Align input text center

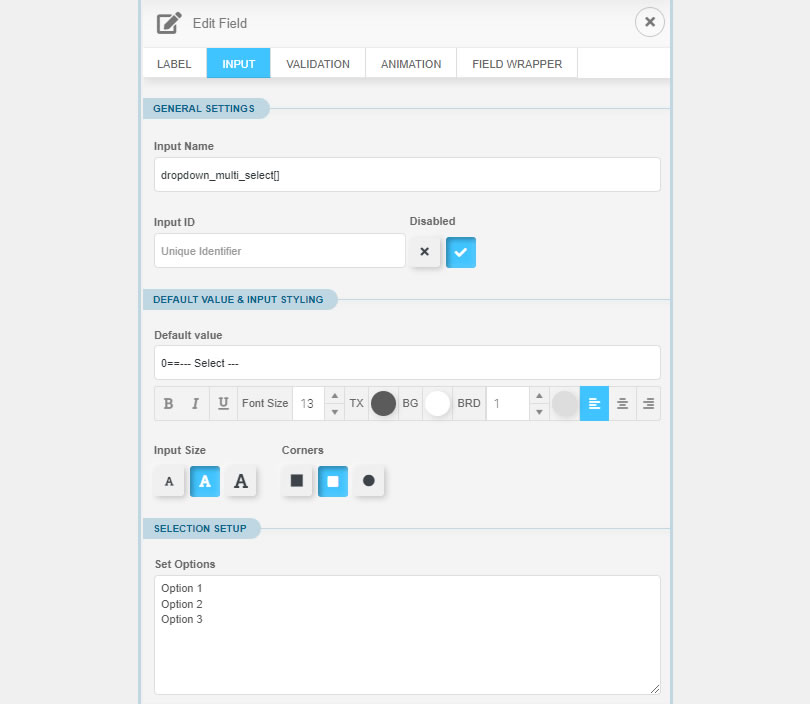pyautogui.click(x=622, y=403)
